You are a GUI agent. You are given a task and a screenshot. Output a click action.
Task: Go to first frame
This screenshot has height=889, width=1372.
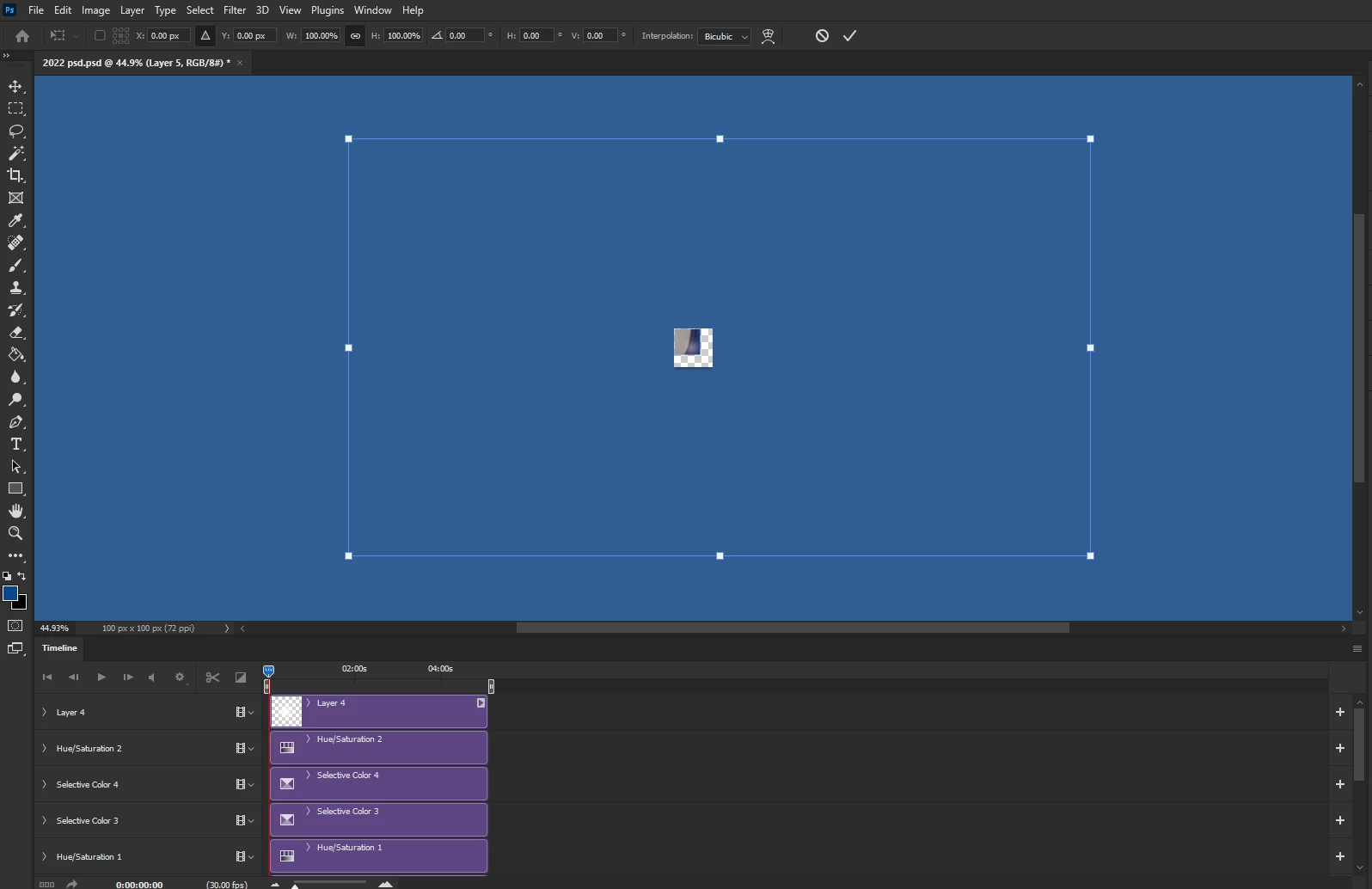(x=47, y=677)
